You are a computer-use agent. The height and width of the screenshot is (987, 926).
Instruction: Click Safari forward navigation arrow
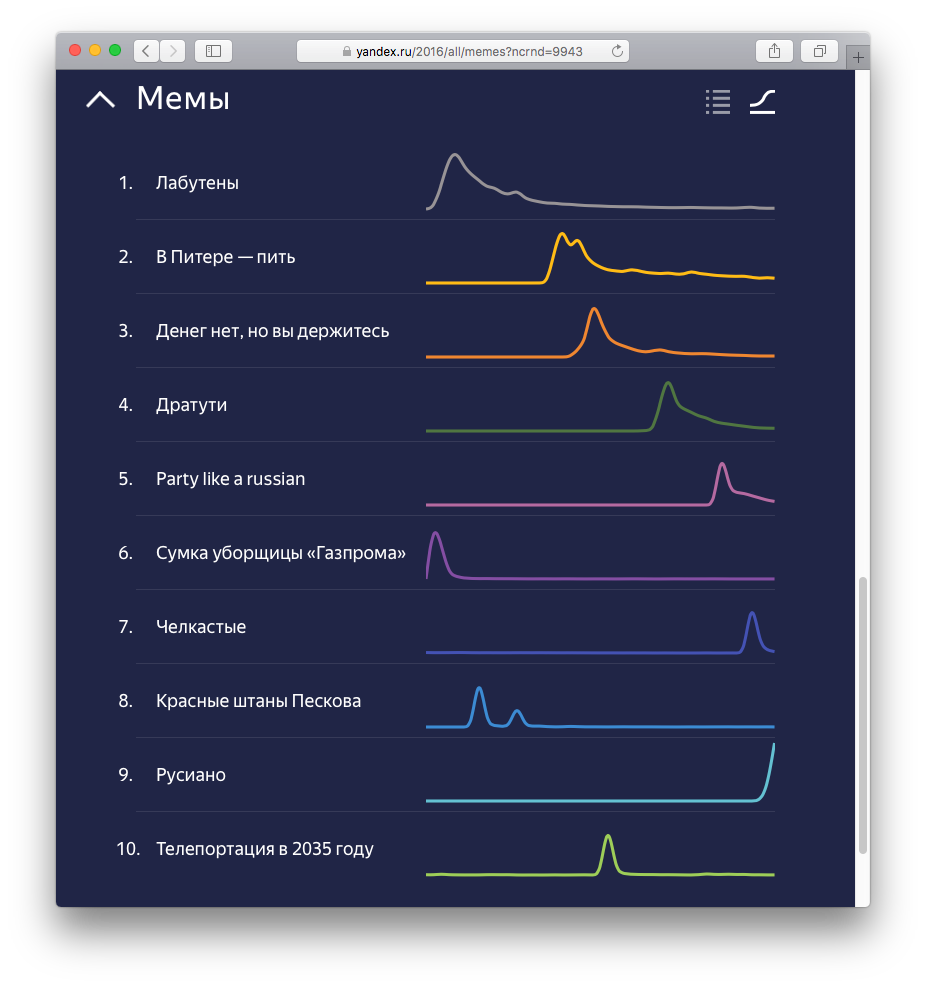point(172,50)
